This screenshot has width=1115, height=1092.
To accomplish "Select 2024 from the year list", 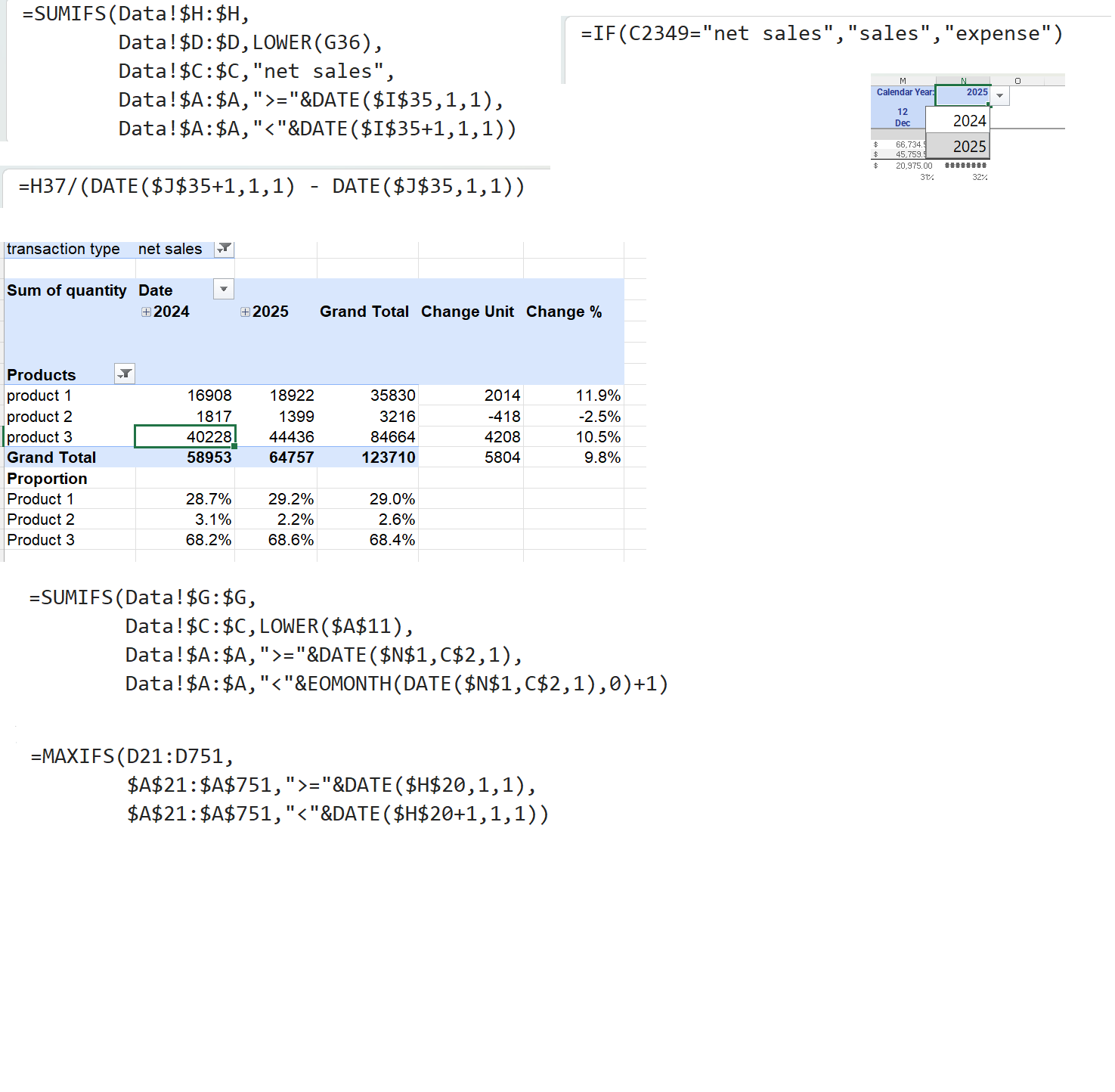I will point(969,120).
